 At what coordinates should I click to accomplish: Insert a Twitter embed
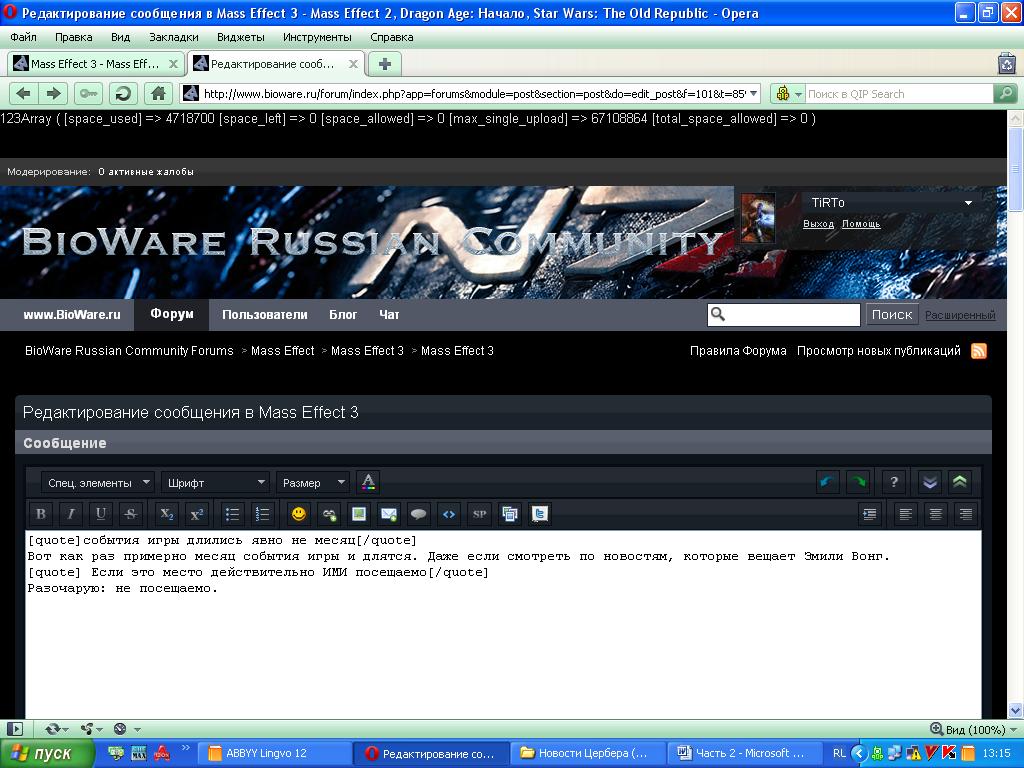[x=539, y=514]
